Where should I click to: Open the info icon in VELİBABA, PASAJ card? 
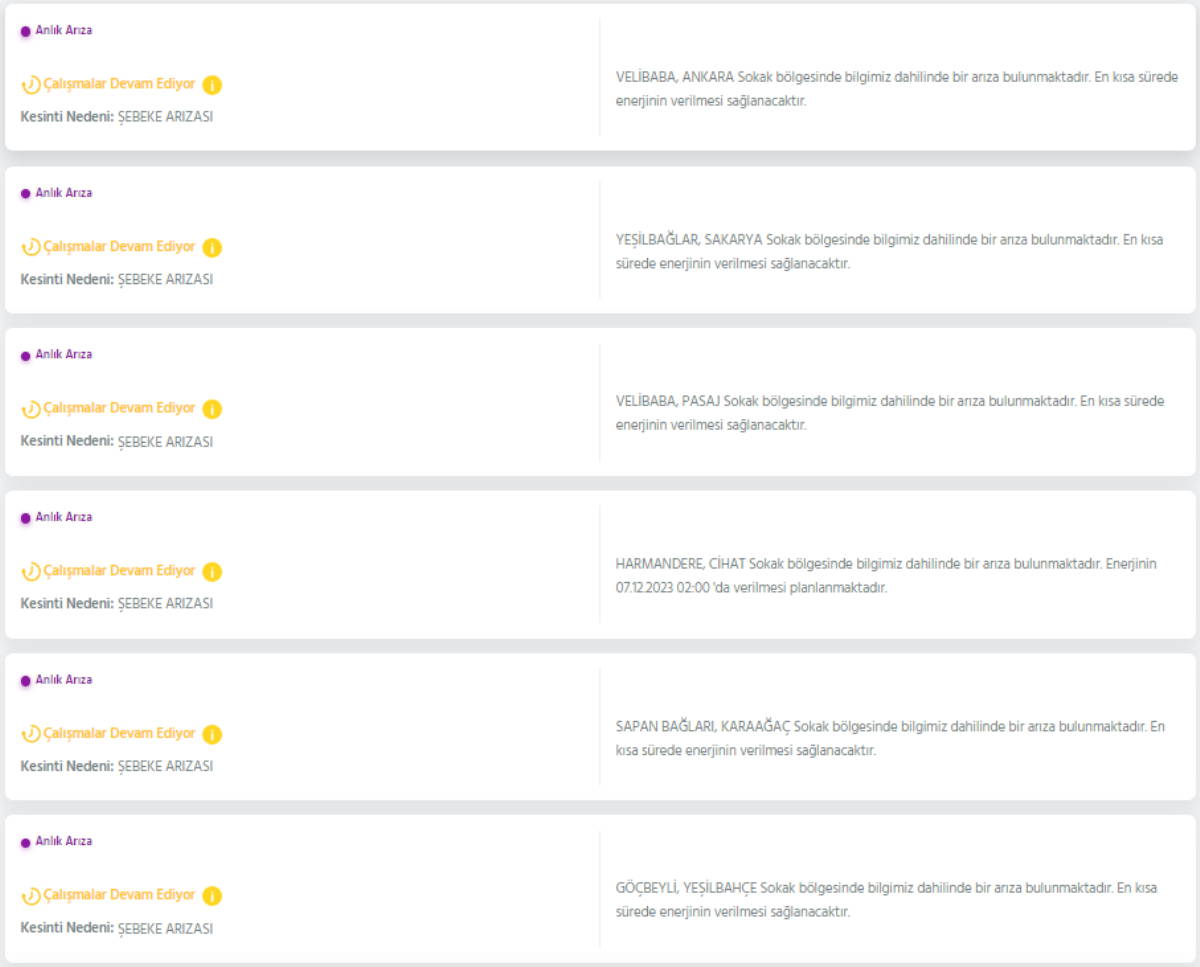pyautogui.click(x=212, y=409)
